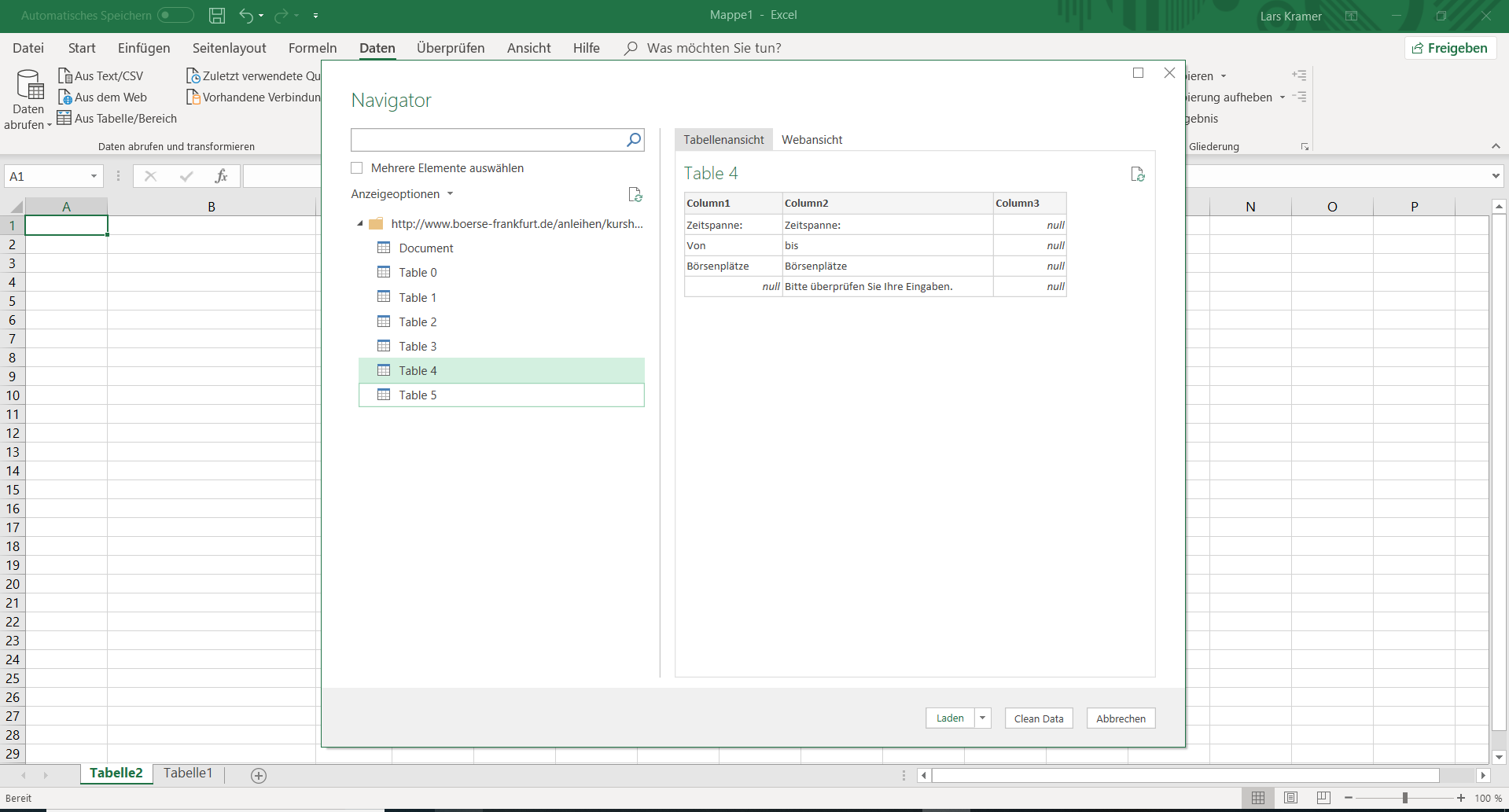Click the search magnifier in Navigator

634,140
